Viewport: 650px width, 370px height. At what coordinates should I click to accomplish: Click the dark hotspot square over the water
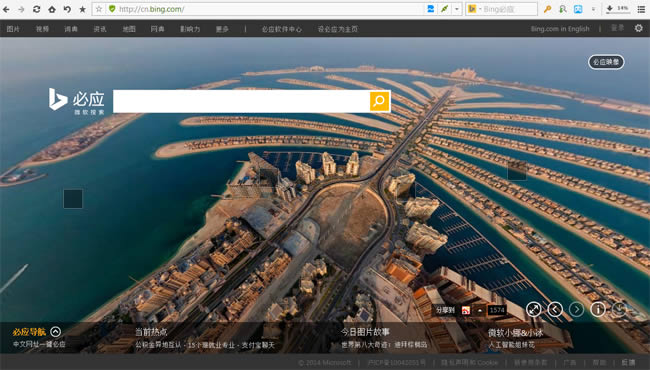[x=73, y=198]
